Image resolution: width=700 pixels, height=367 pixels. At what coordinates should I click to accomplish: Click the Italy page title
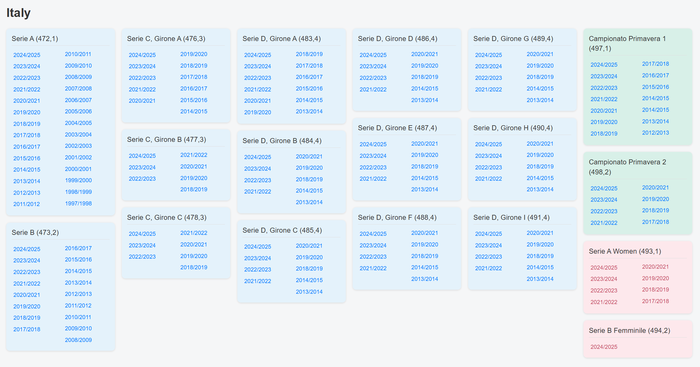pyautogui.click(x=18, y=13)
